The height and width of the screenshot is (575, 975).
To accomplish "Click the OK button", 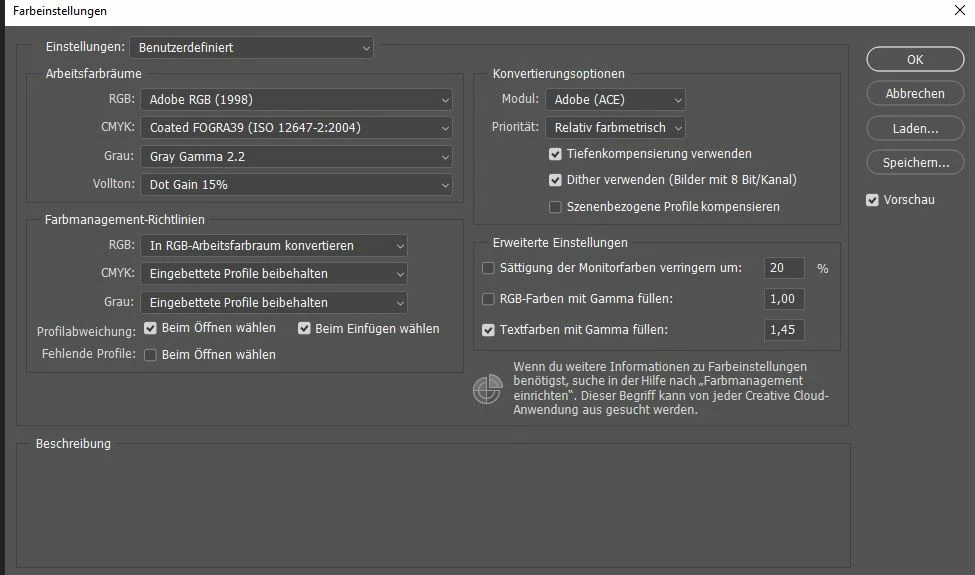I will tap(915, 60).
